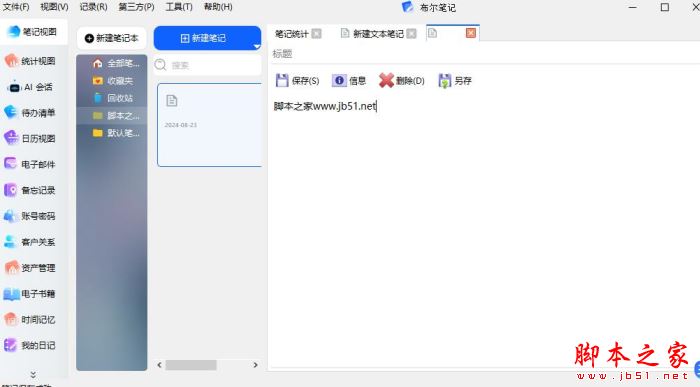Image resolution: width=700 pixels, height=387 pixels.
Task: Click the right arrow of note list scrollbar
Action: (255, 365)
